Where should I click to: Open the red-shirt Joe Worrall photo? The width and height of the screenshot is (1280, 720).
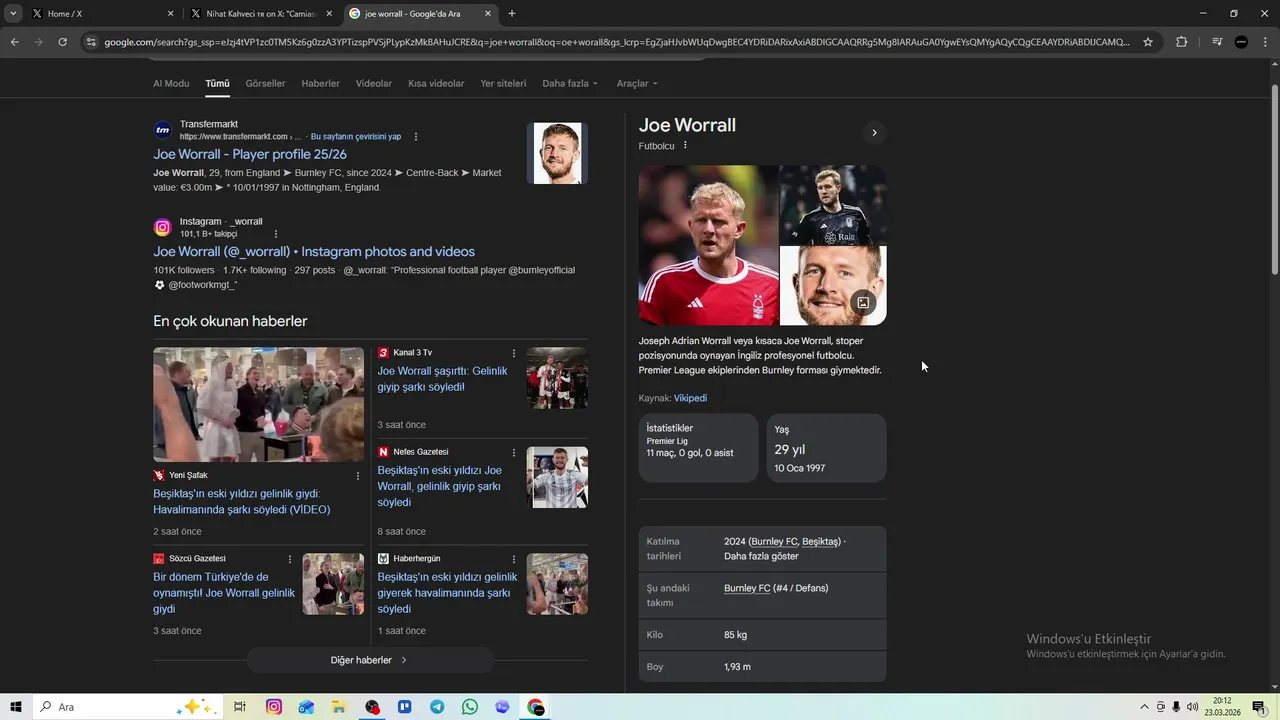(708, 245)
